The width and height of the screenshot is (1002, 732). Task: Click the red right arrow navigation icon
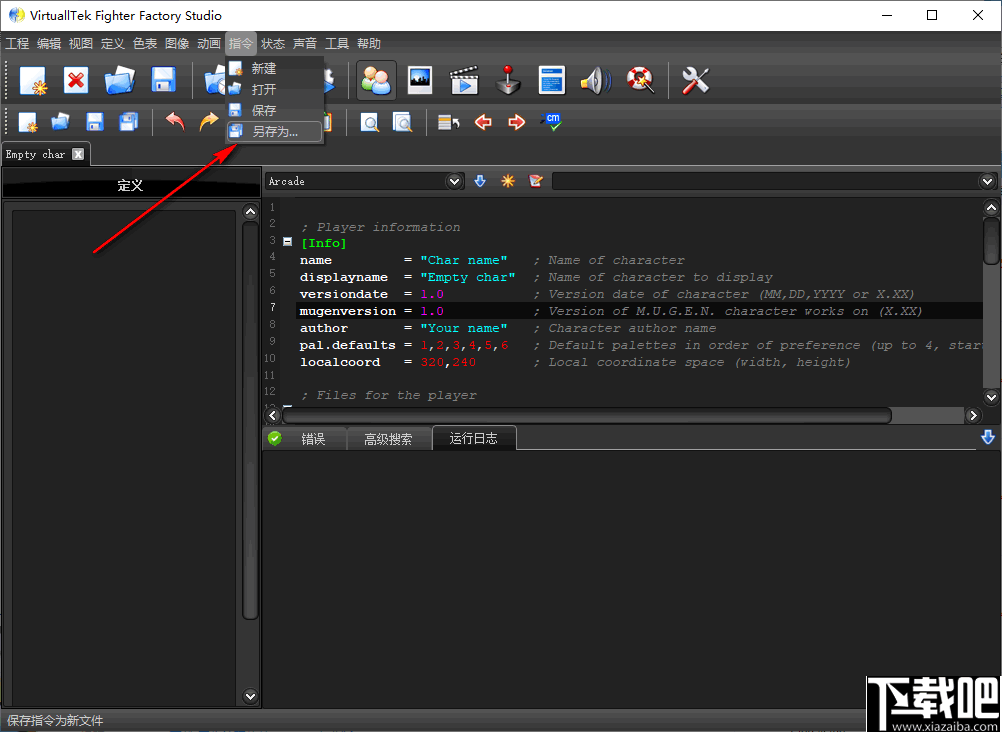tap(516, 121)
